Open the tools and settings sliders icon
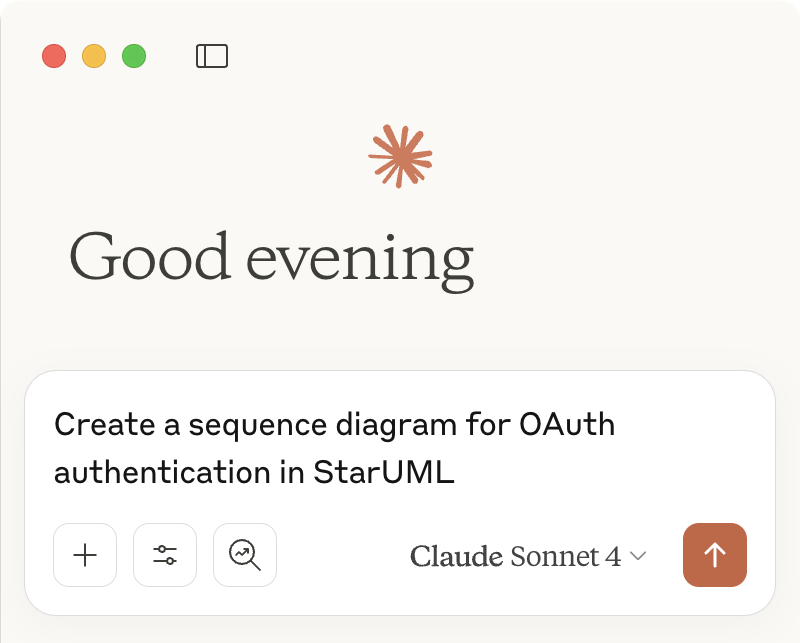 point(165,554)
